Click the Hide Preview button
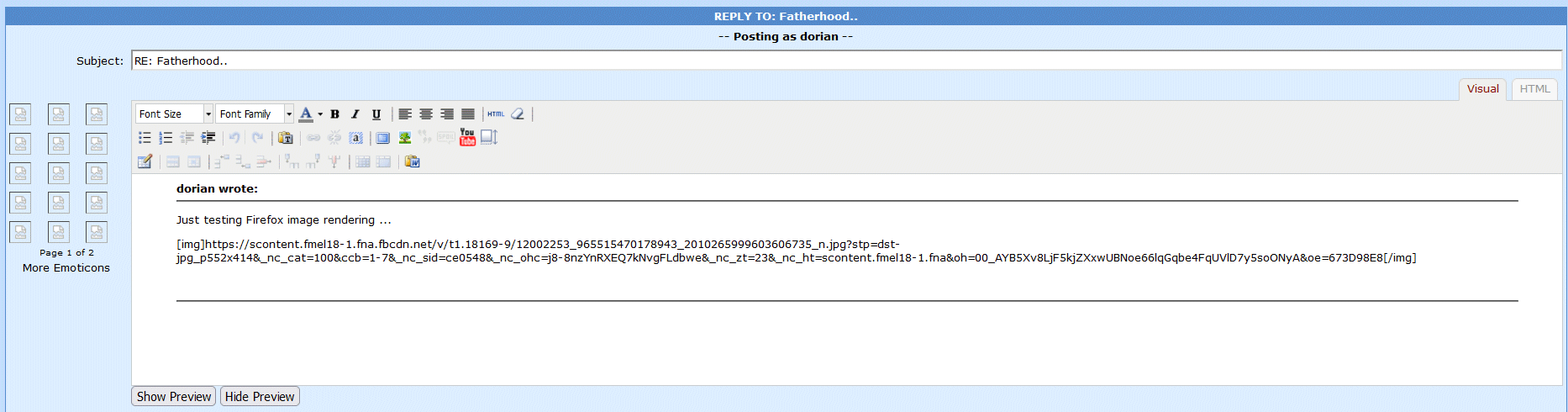 [x=260, y=397]
